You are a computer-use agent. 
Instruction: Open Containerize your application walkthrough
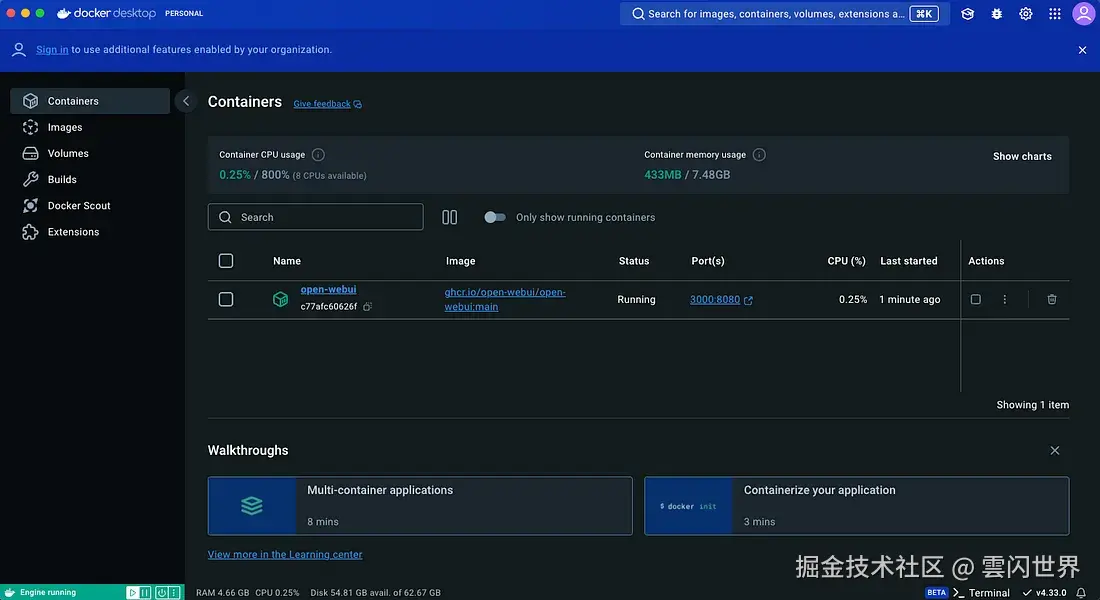[x=857, y=506]
